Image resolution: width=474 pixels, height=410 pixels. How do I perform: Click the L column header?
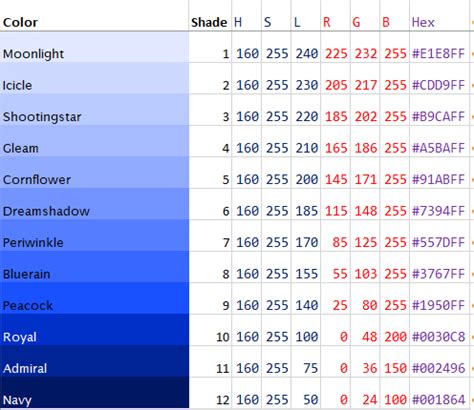point(306,16)
